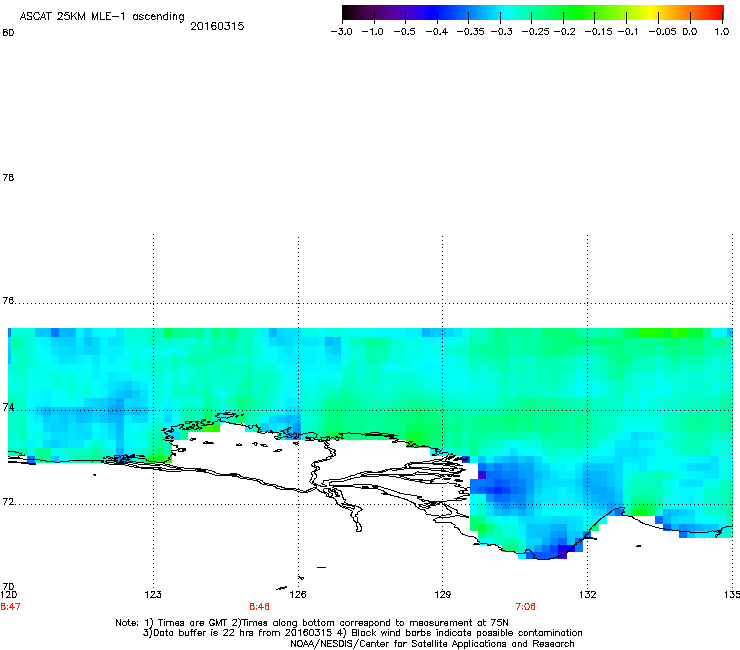Click the red time label below longitude 126
This screenshot has width=740, height=650.
click(x=259, y=607)
